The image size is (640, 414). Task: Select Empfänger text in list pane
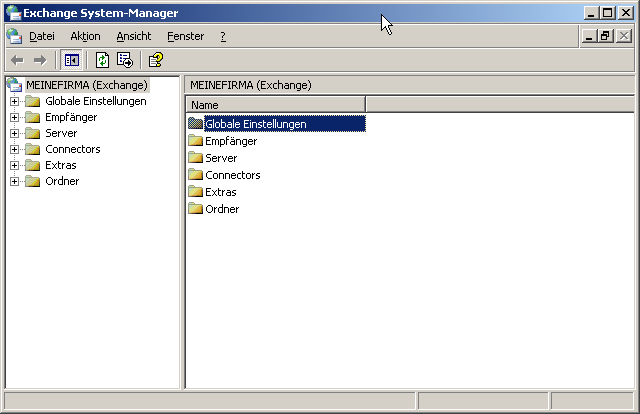(231, 141)
